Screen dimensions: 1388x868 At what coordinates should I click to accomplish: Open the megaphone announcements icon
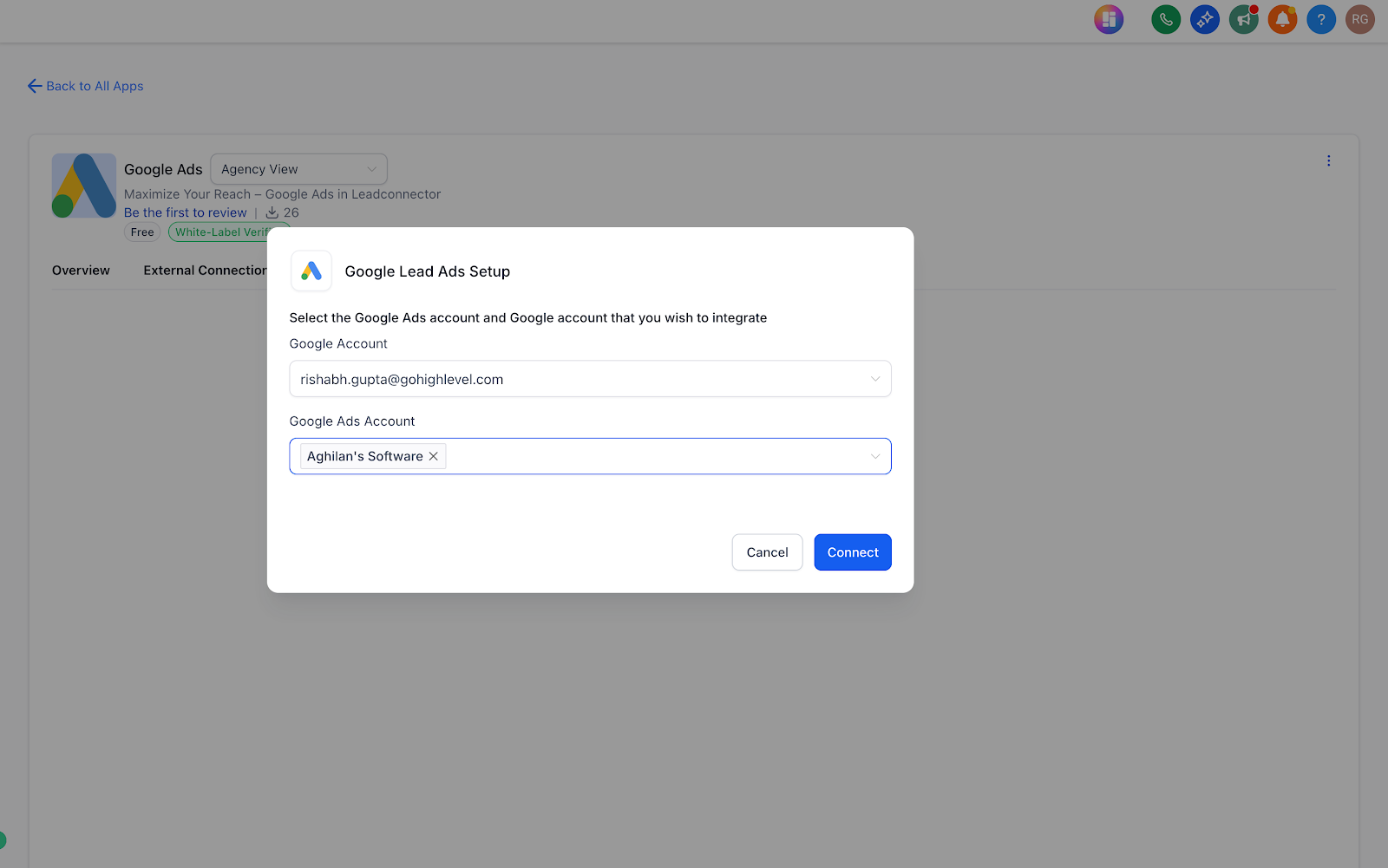(1243, 19)
